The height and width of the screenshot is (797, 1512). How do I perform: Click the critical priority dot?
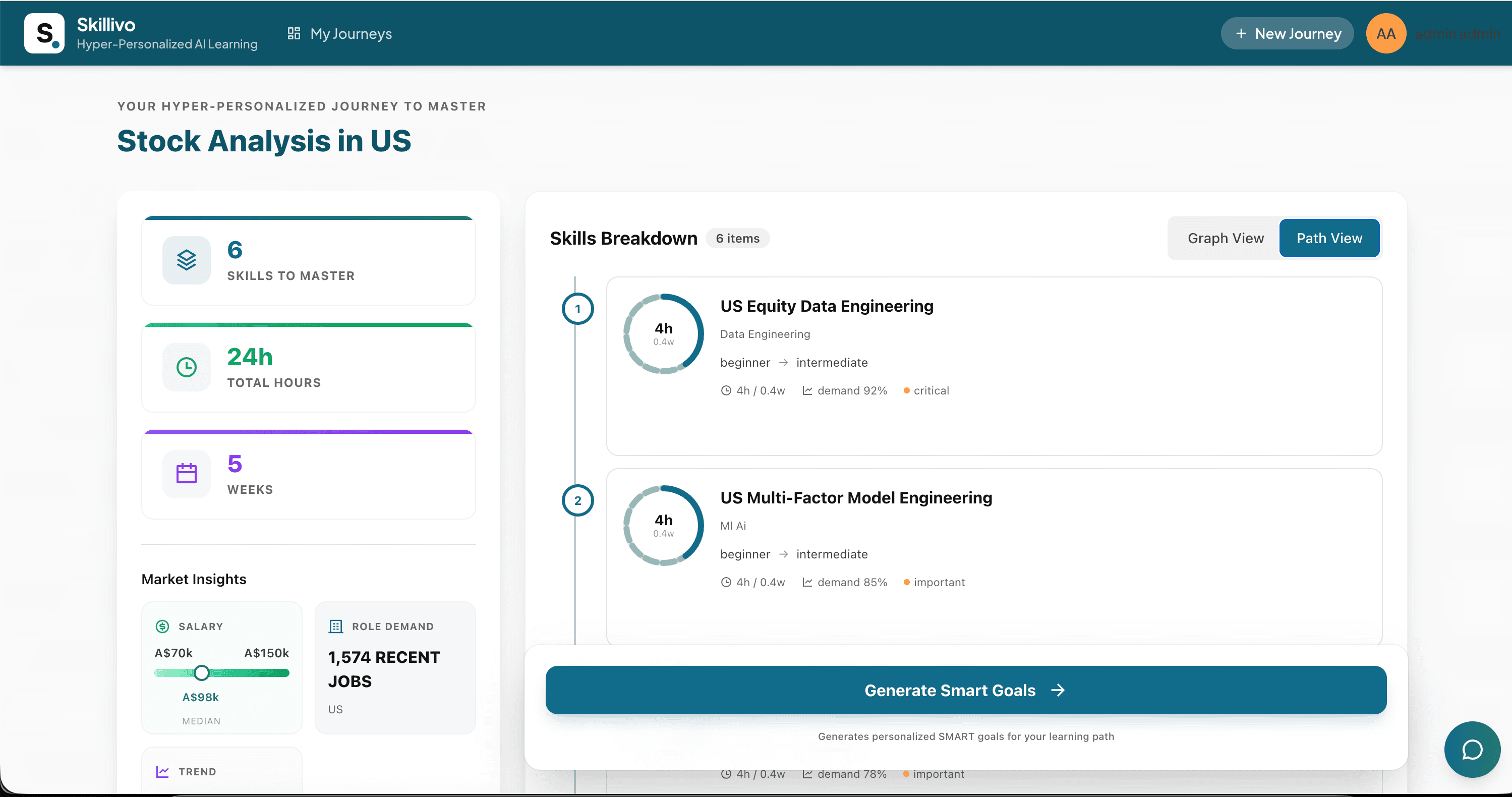906,391
